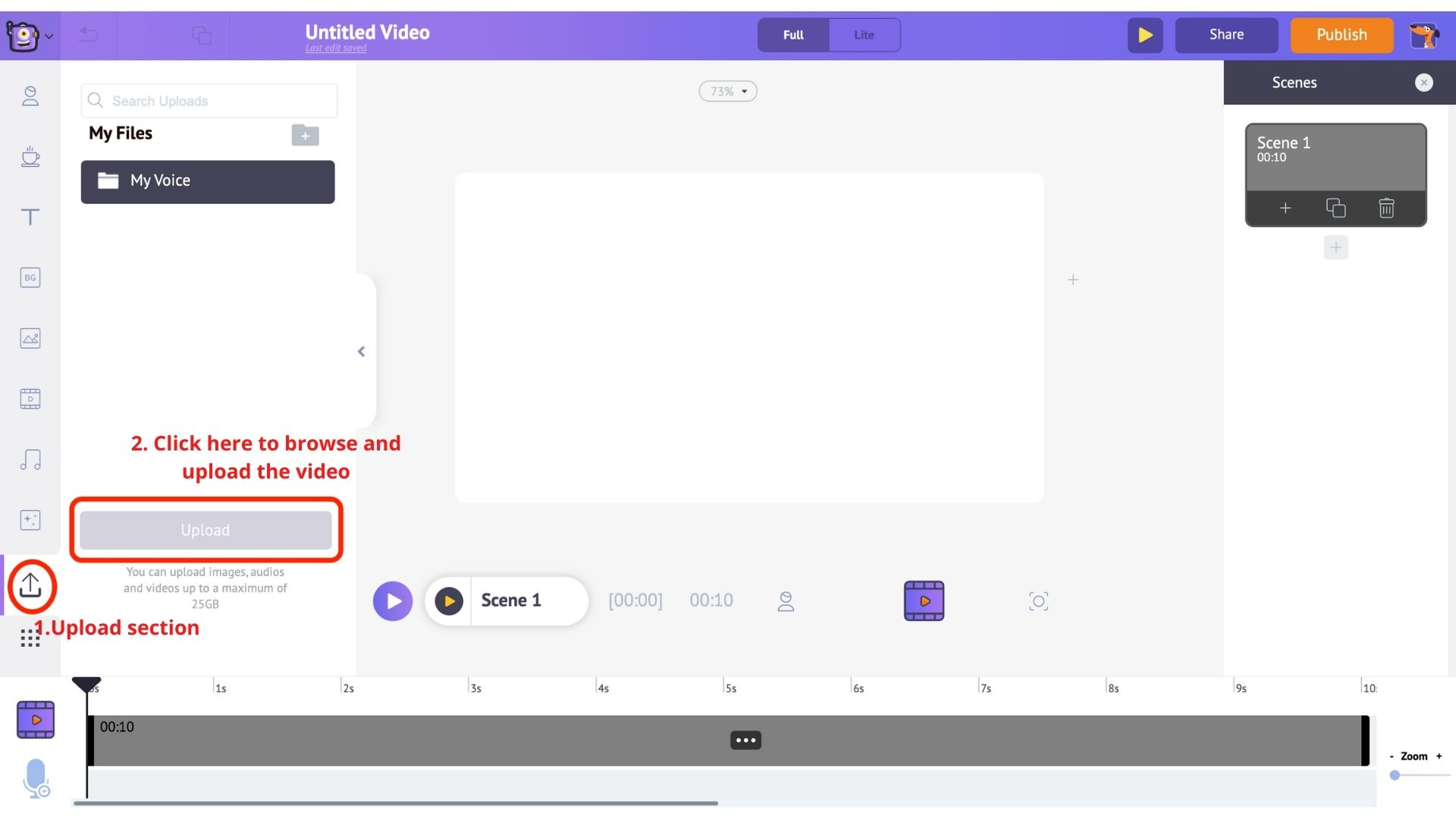This screenshot has width=1456, height=819.
Task: Click the Upload button to browse files
Action: (205, 530)
